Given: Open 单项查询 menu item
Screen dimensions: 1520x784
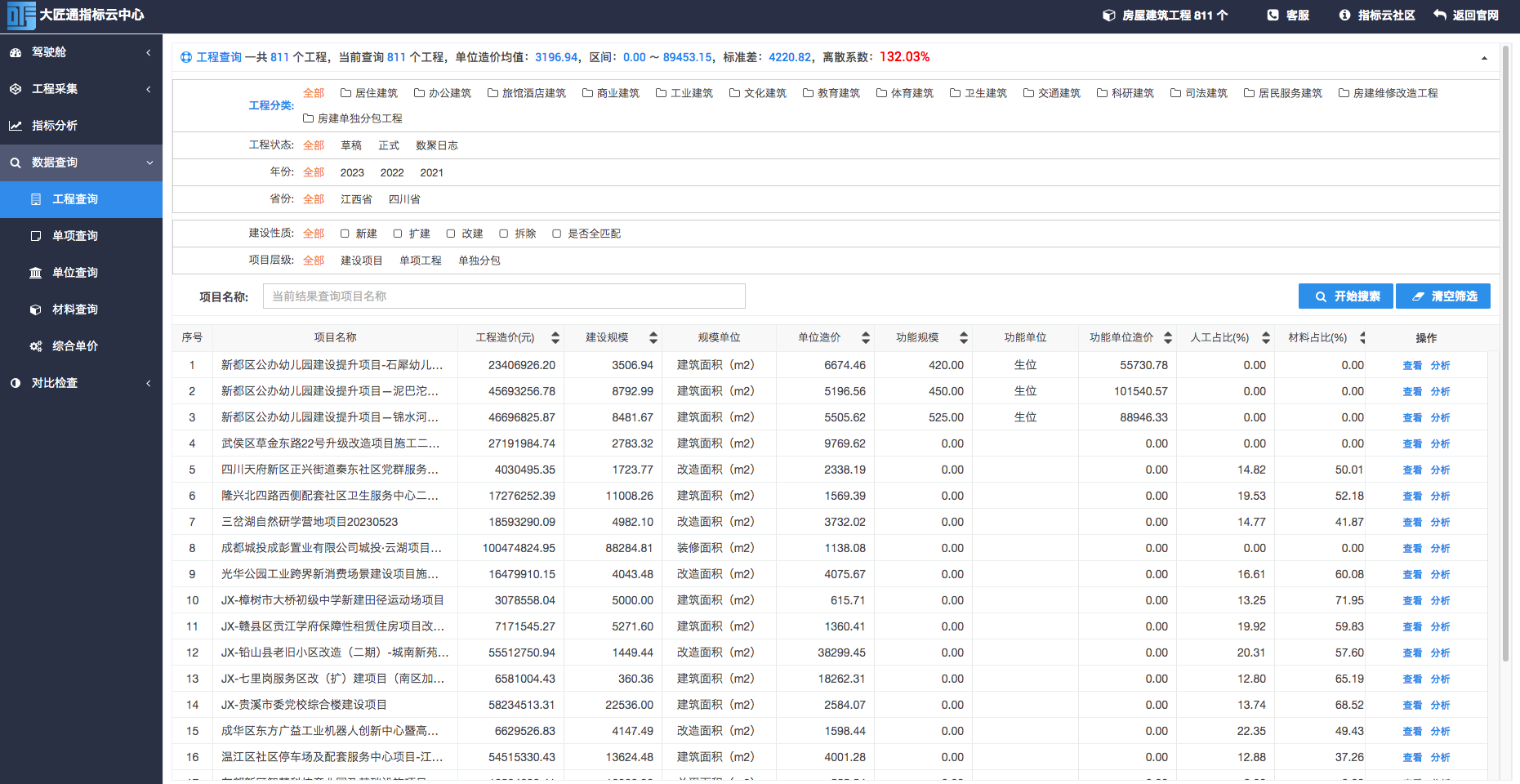Looking at the screenshot, I should [x=82, y=236].
